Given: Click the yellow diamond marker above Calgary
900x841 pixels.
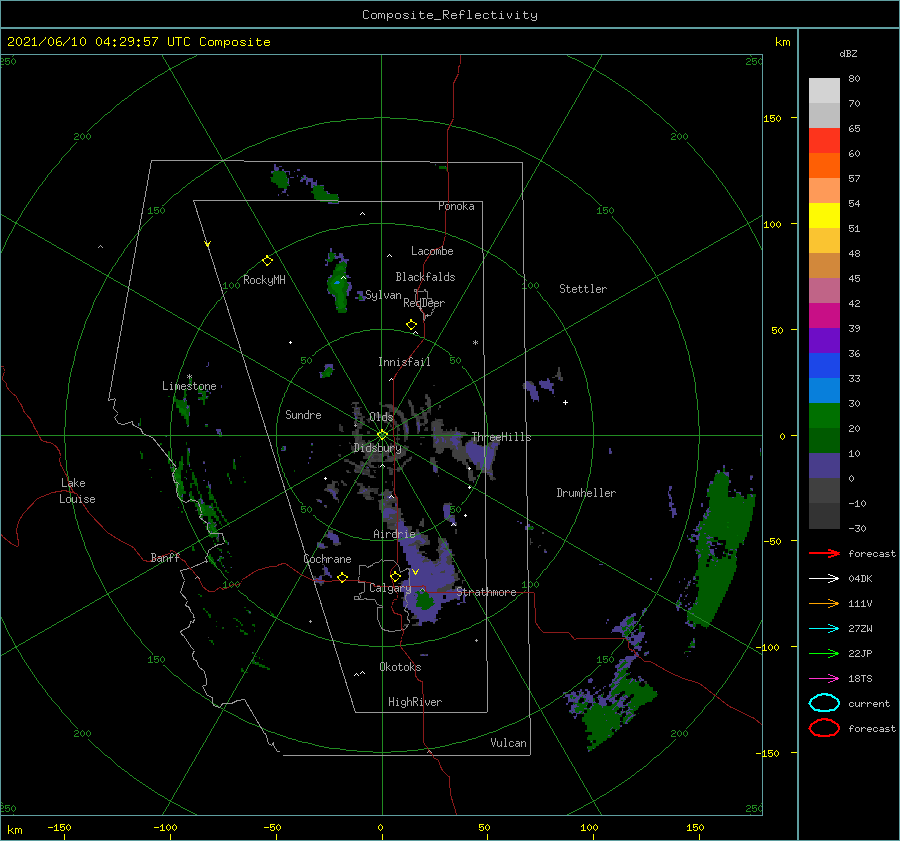Looking at the screenshot, I should click(x=395, y=576).
